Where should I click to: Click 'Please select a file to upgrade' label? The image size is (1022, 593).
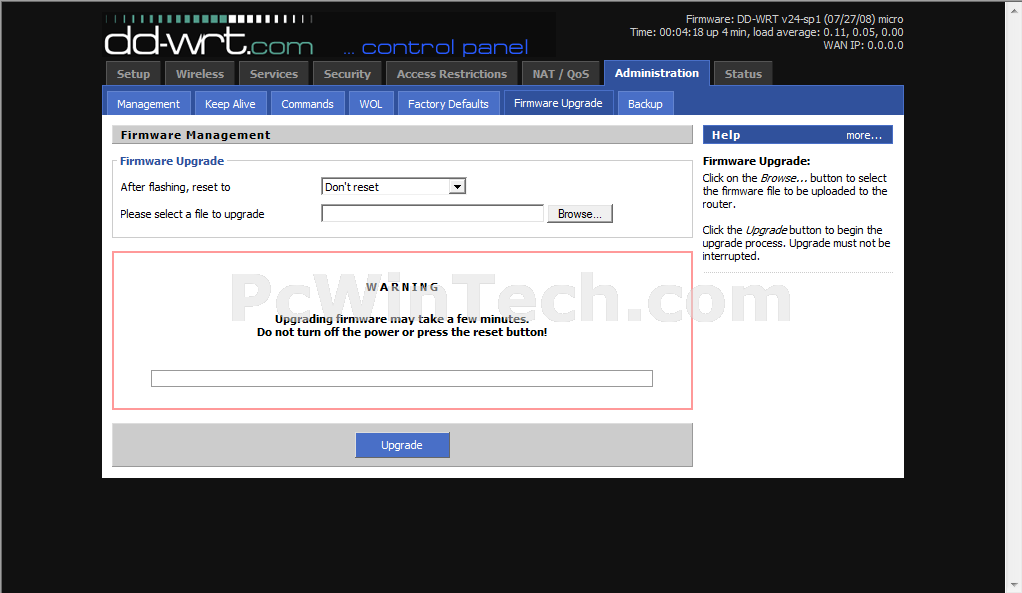click(192, 214)
